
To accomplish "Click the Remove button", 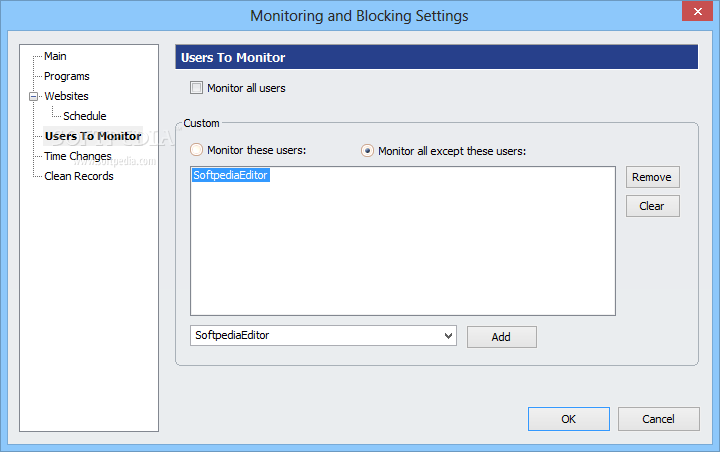I will click(652, 177).
